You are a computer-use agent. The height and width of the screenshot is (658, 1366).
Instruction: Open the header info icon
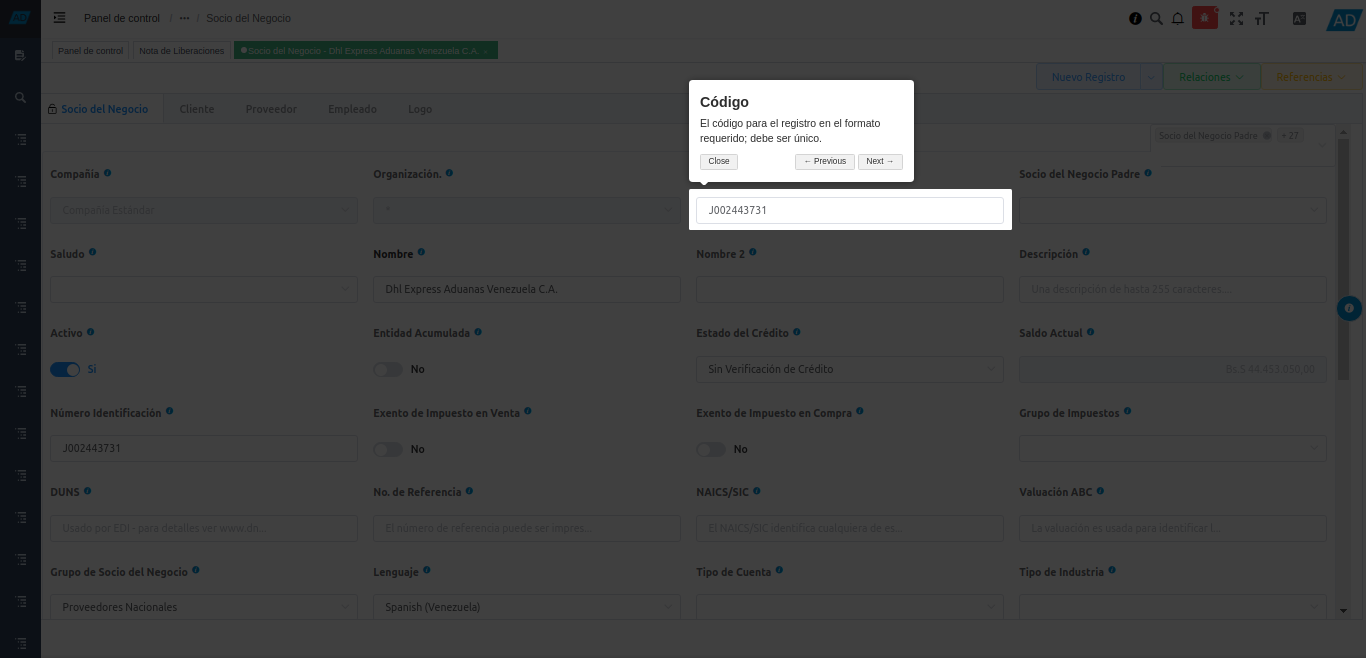(1135, 18)
